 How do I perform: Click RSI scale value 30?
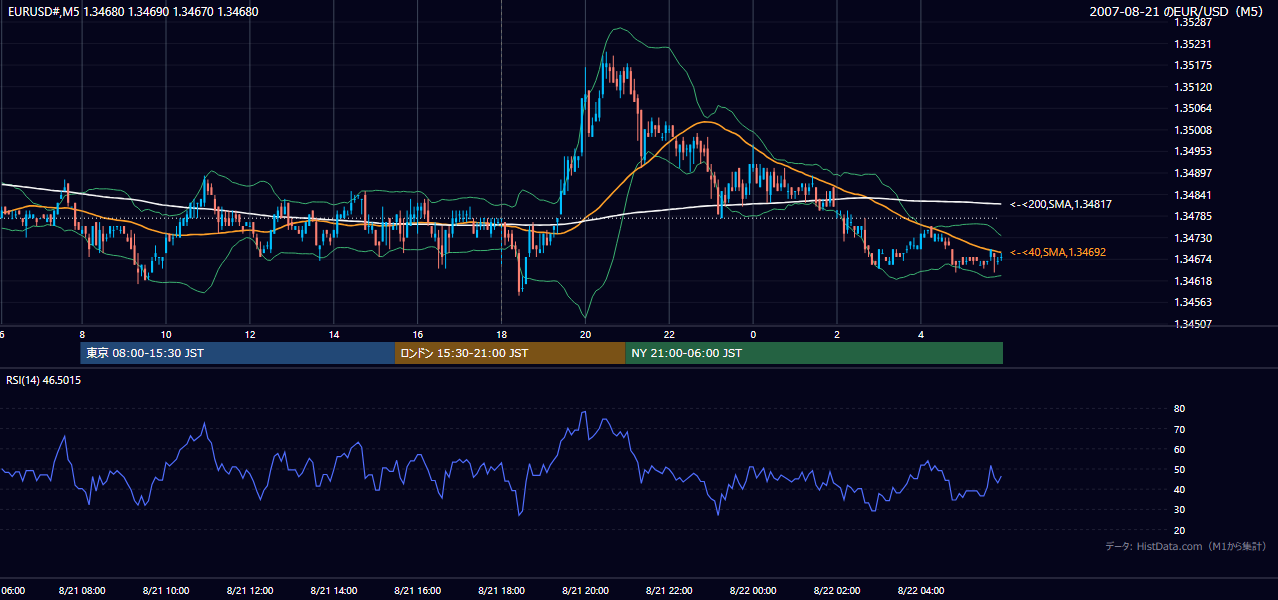click(1179, 510)
